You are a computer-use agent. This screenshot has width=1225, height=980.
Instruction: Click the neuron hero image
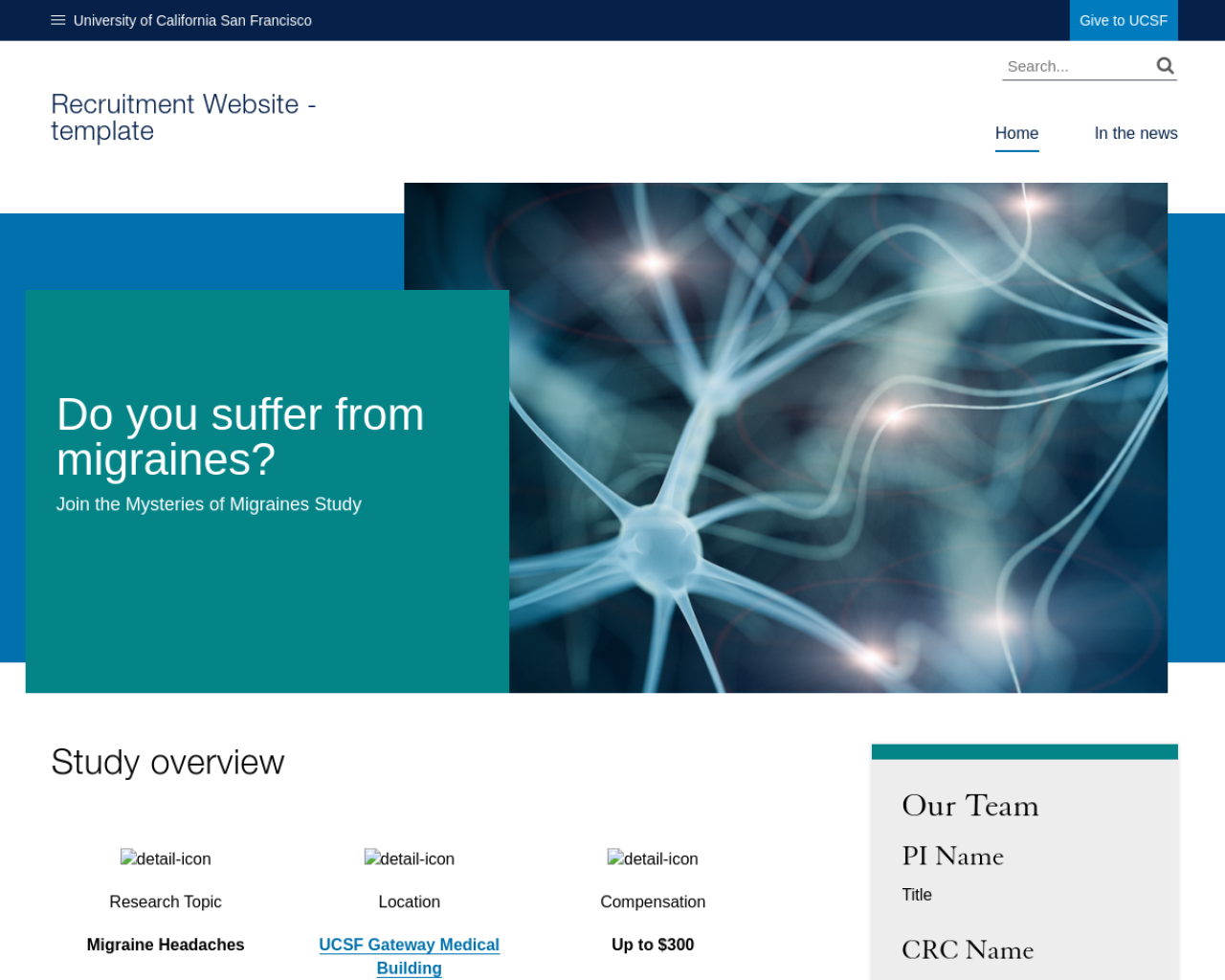(x=837, y=437)
